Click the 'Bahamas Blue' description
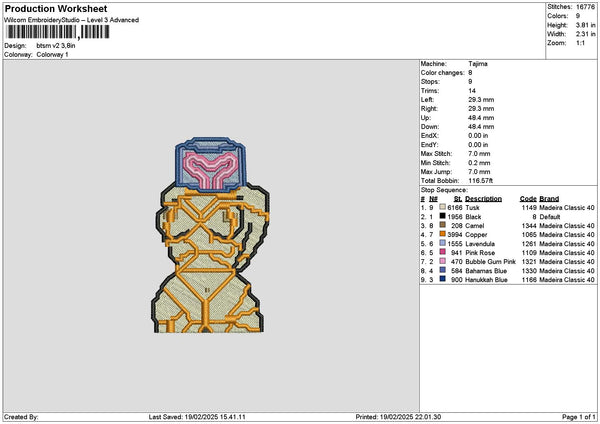The image size is (600, 424). pyautogui.click(x=486, y=271)
